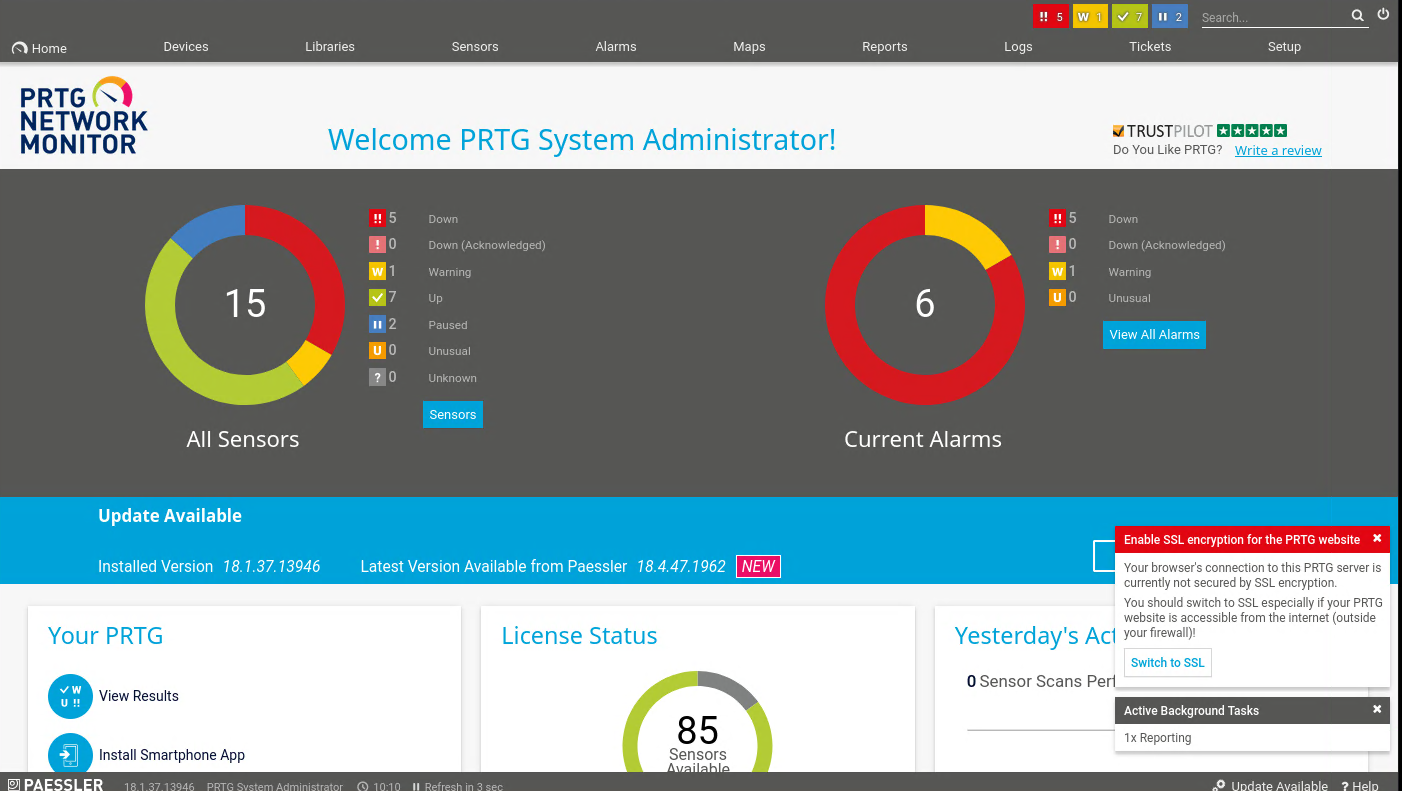Click the Update Available link in footer

[x=1279, y=786]
